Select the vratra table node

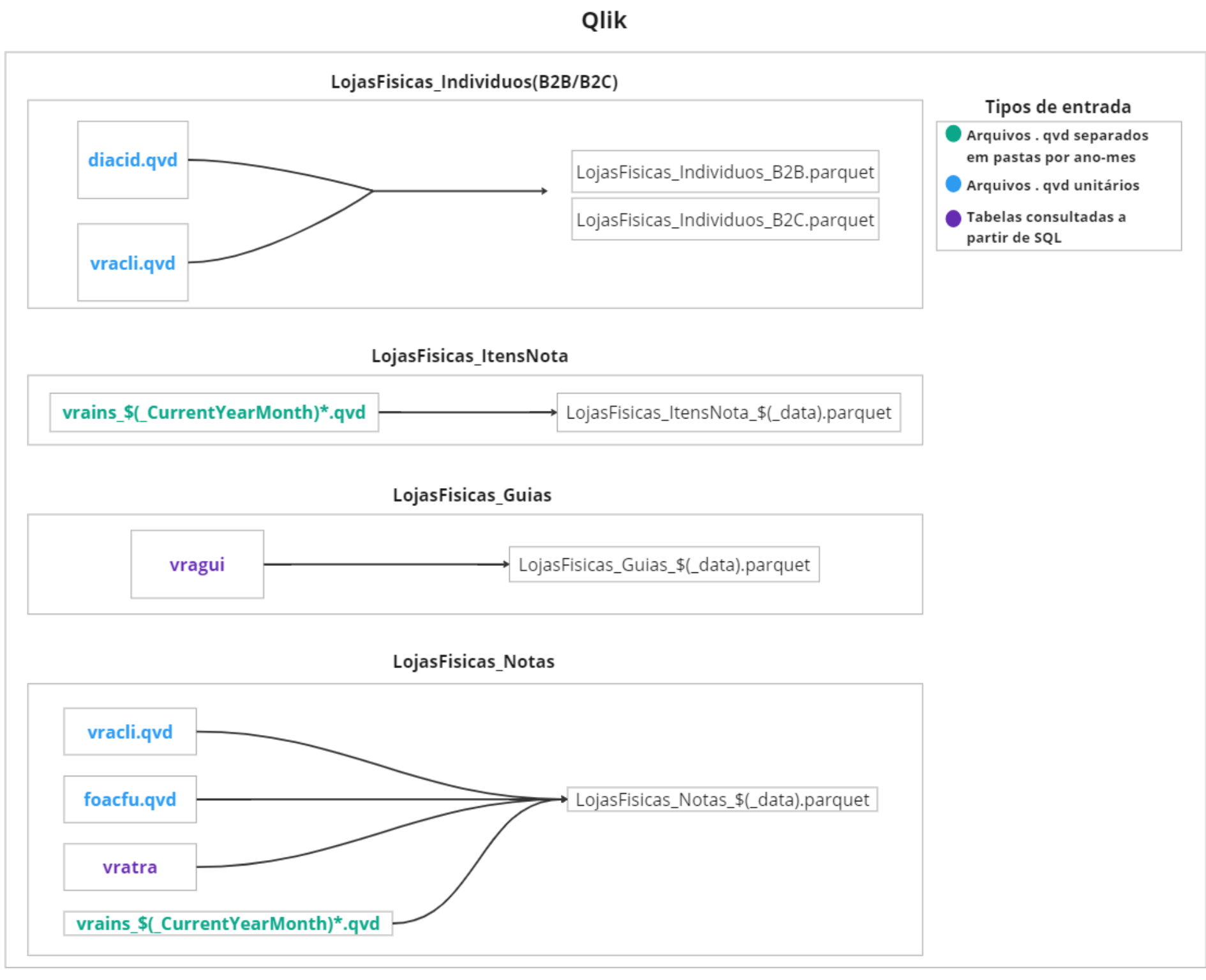(x=130, y=867)
